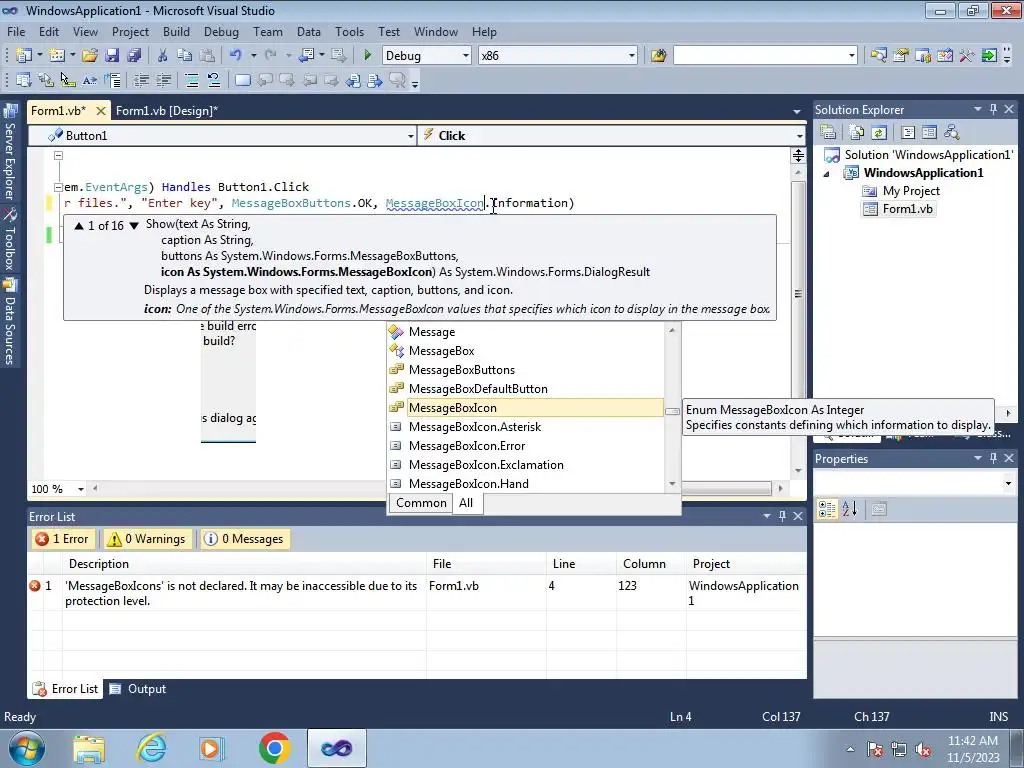Collapse the WindowsApplication1 project node
The width and height of the screenshot is (1024, 768).
(826, 174)
